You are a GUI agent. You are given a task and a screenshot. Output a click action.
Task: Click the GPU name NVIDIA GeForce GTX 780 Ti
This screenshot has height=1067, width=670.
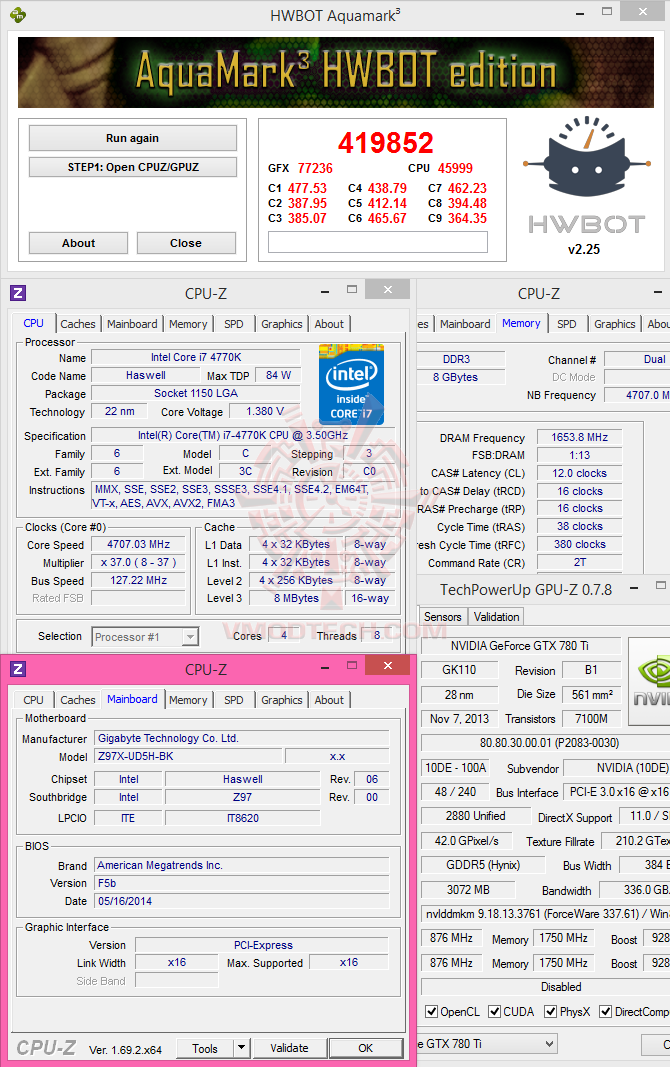pos(520,646)
